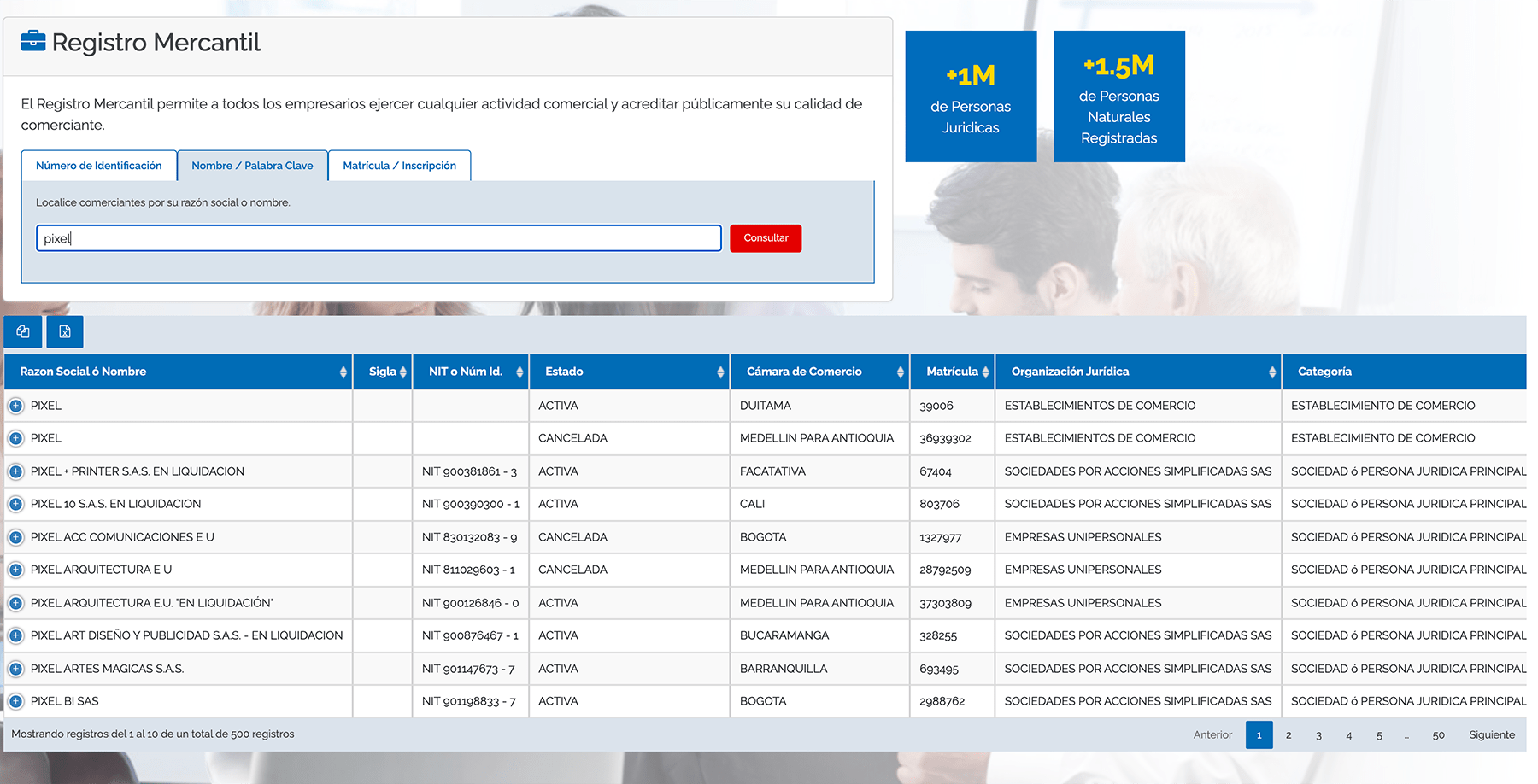The image size is (1538, 784).
Task: Click the +1.5M Personas Naturales Registradas tile
Action: click(x=1119, y=97)
